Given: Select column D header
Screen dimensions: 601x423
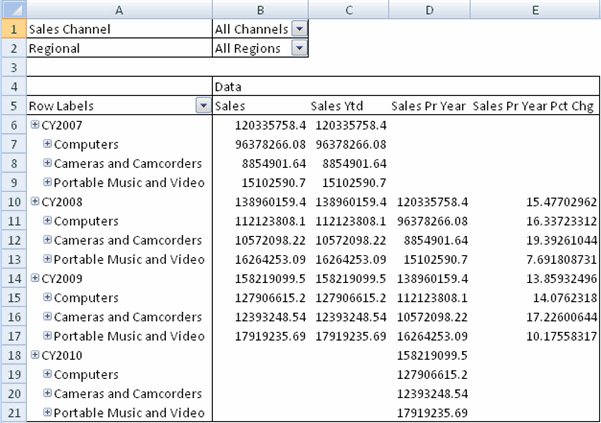Looking at the screenshot, I should point(429,9).
